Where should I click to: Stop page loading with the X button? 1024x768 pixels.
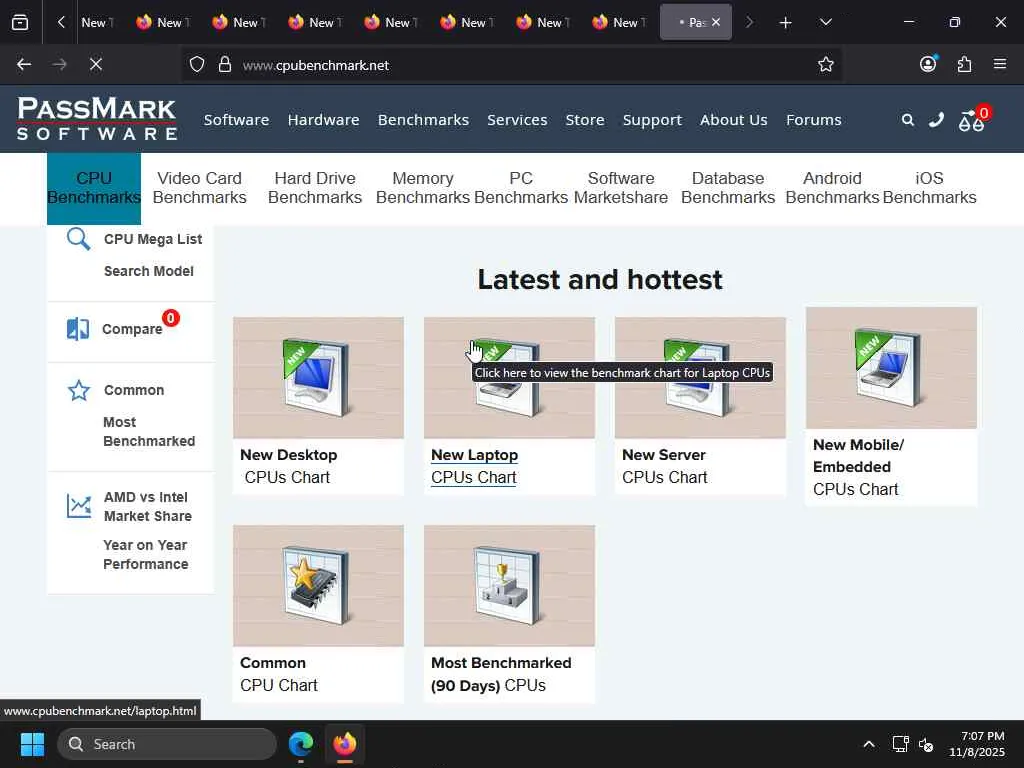(x=95, y=65)
